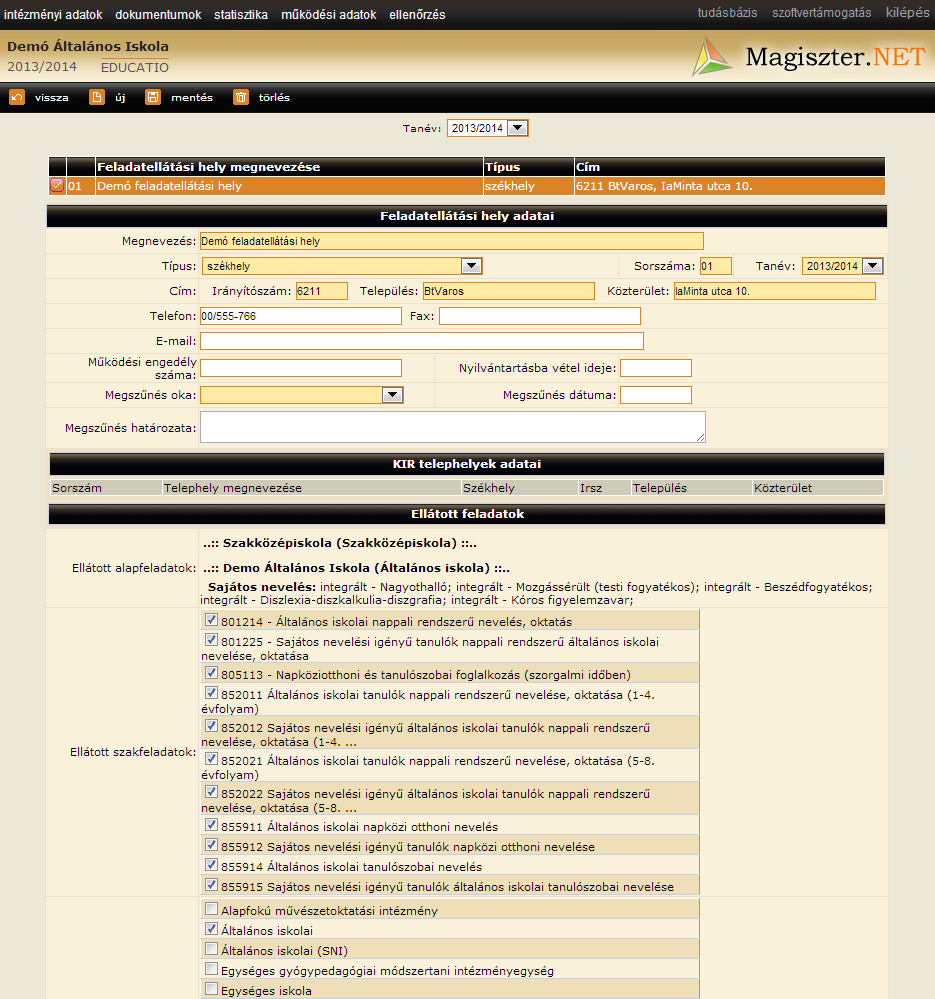The width and height of the screenshot is (935, 999).
Task: Click the Feladatellátási hely megnevezése column header
Action: (x=289, y=167)
